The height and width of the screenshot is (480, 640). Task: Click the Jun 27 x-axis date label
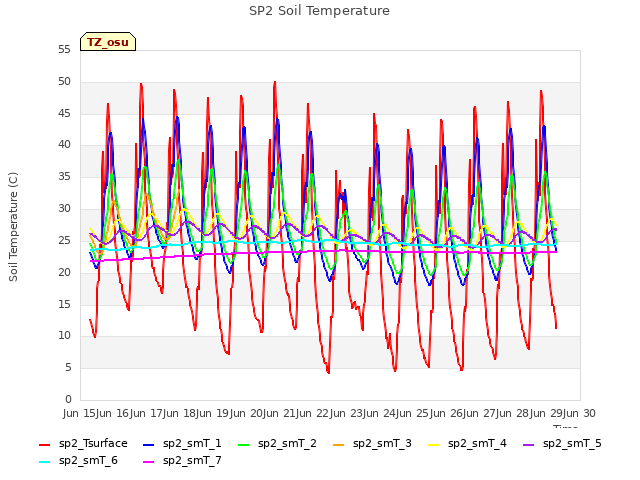(x=480, y=413)
